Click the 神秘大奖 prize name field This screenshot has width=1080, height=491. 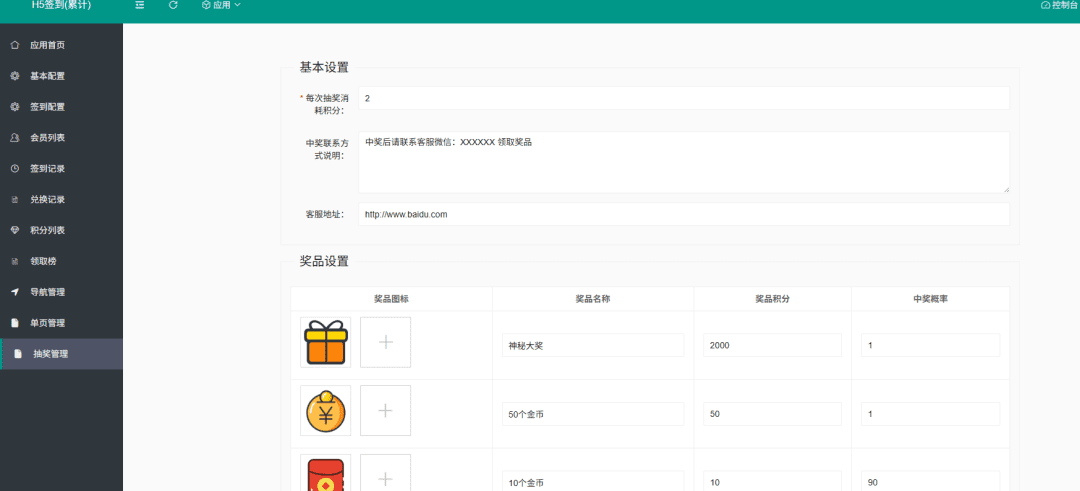click(x=593, y=345)
